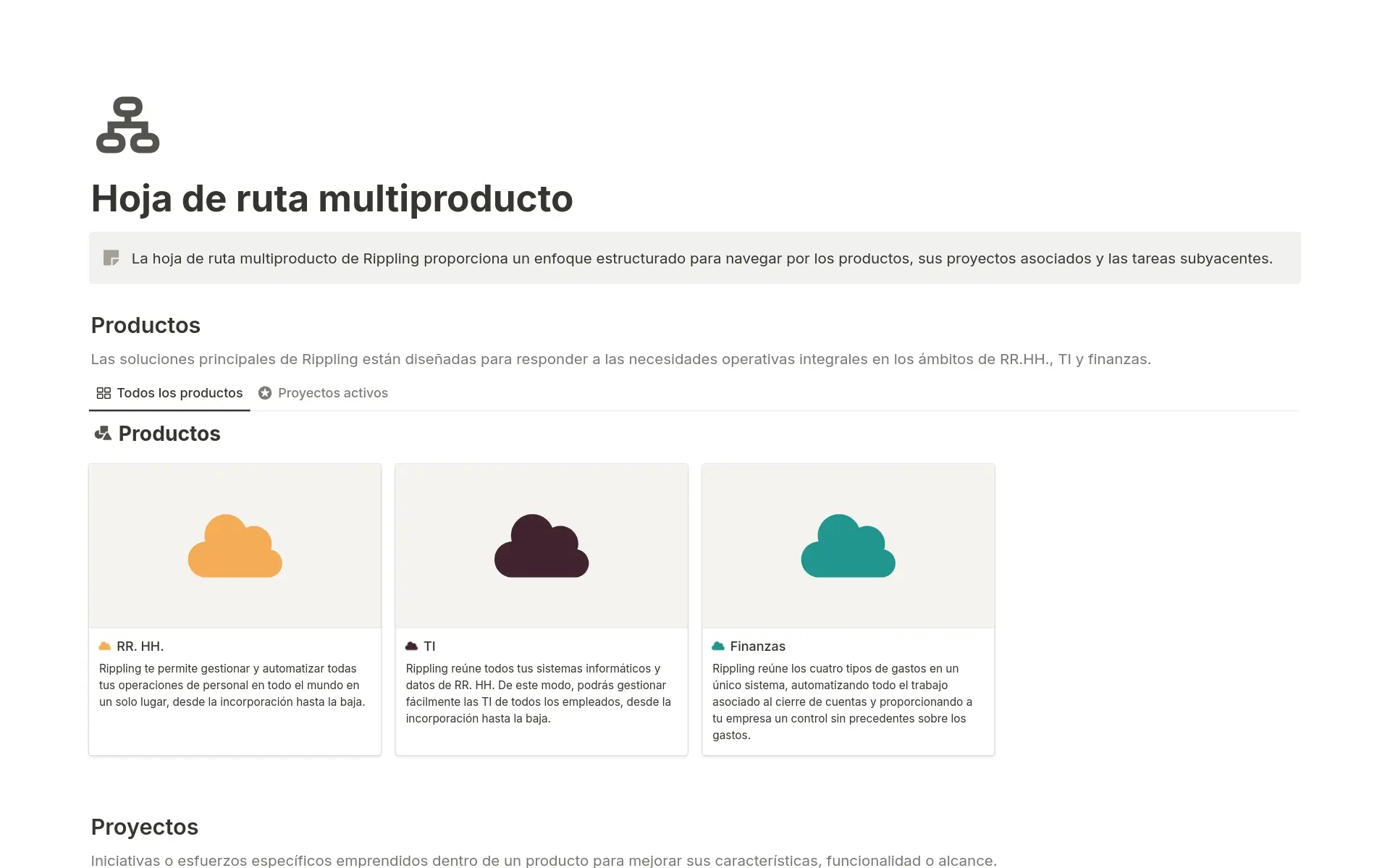
Task: Open the TI product title link
Action: [x=429, y=646]
